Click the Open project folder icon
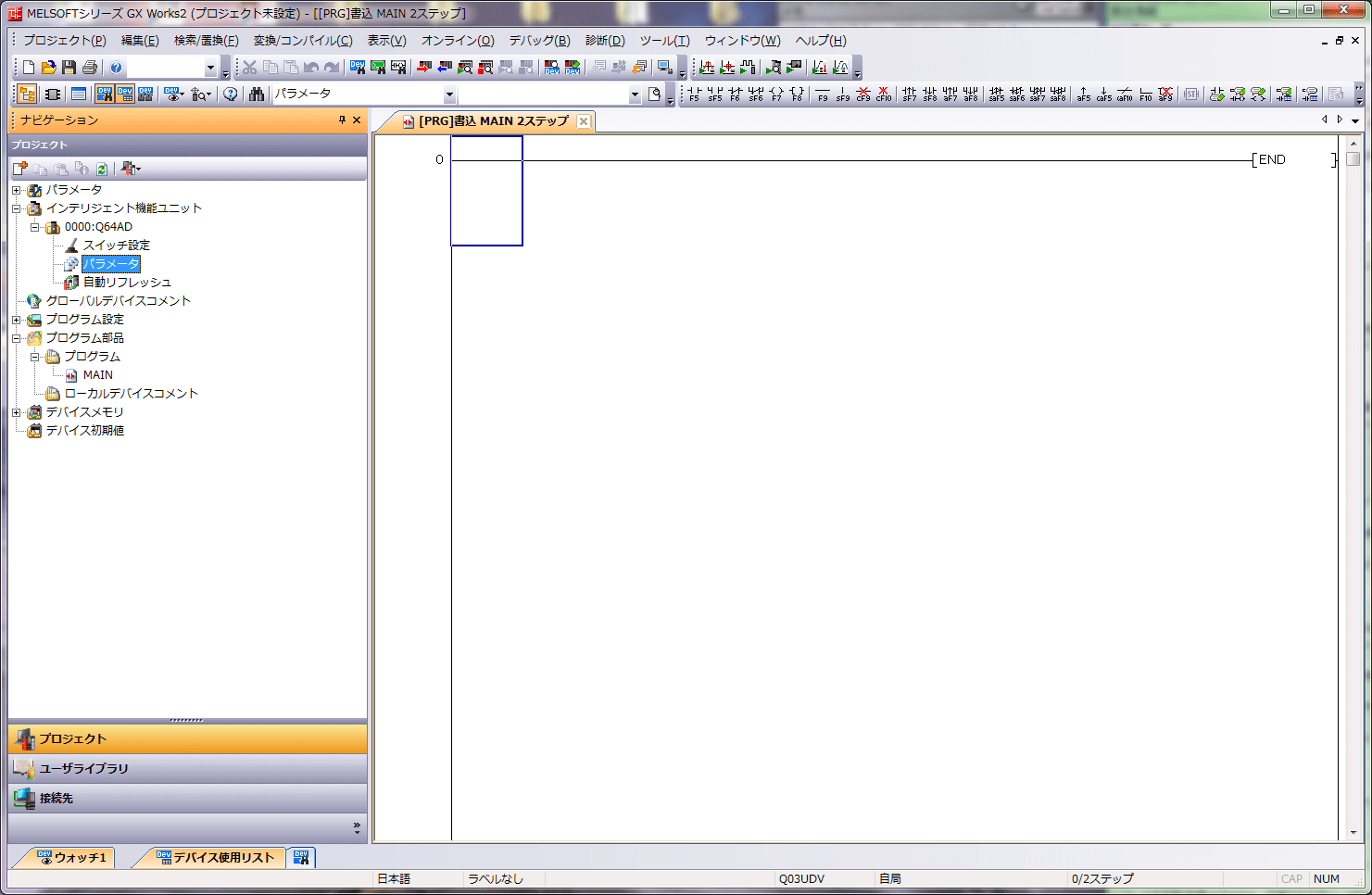Image resolution: width=1372 pixels, height=895 pixels. click(49, 68)
